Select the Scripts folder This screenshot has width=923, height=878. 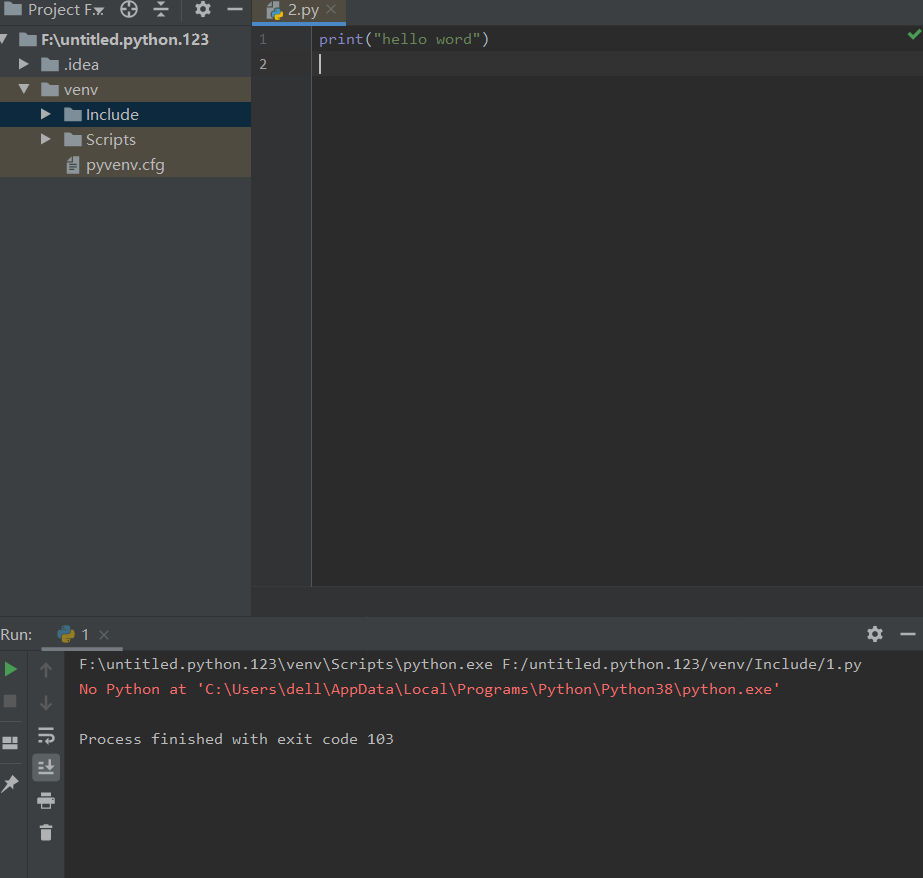[125, 139]
